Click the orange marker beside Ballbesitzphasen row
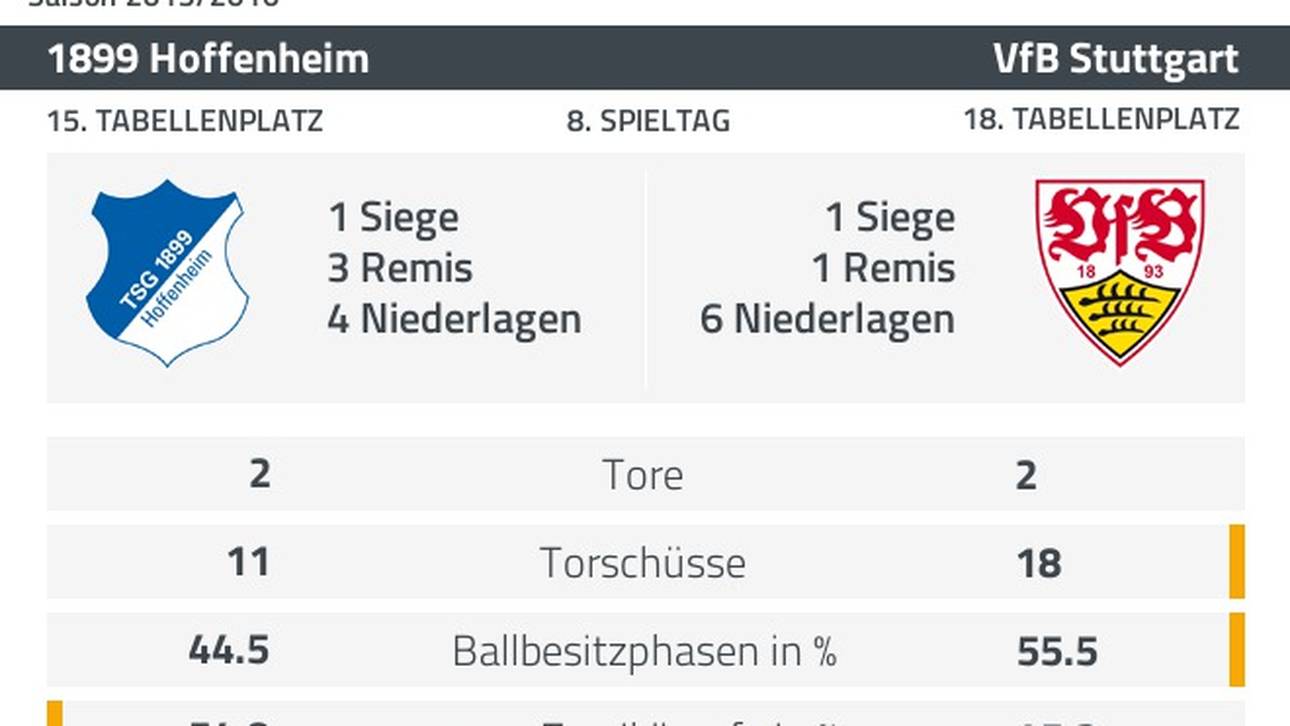Viewport: 1290px width, 726px height. [x=1237, y=649]
